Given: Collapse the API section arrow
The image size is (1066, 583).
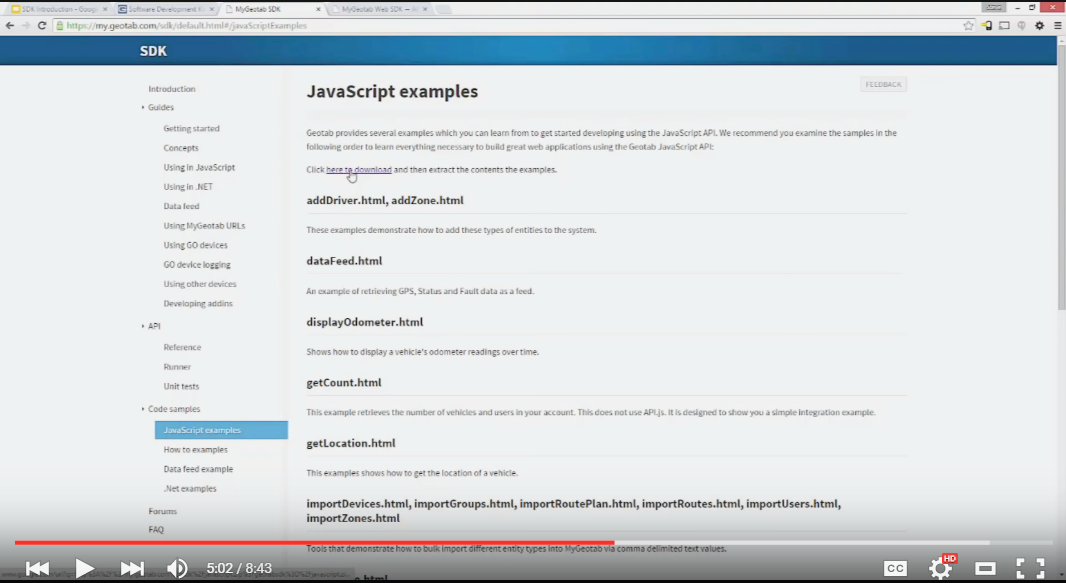Looking at the screenshot, I should (143, 326).
